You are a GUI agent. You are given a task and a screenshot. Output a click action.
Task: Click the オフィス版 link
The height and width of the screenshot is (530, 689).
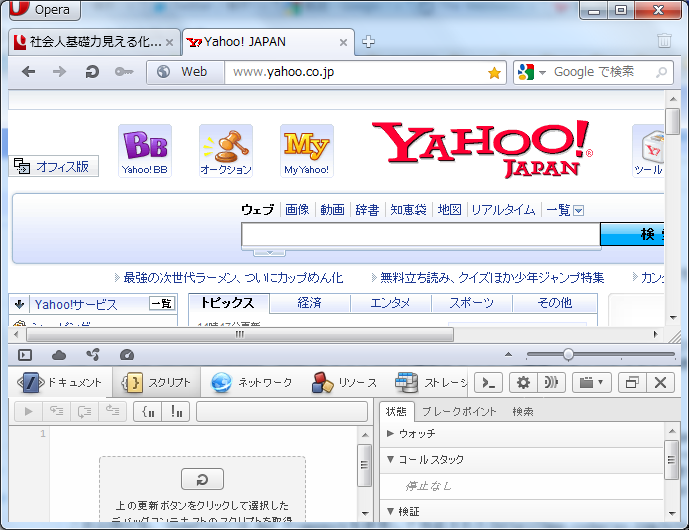[x=53, y=166]
